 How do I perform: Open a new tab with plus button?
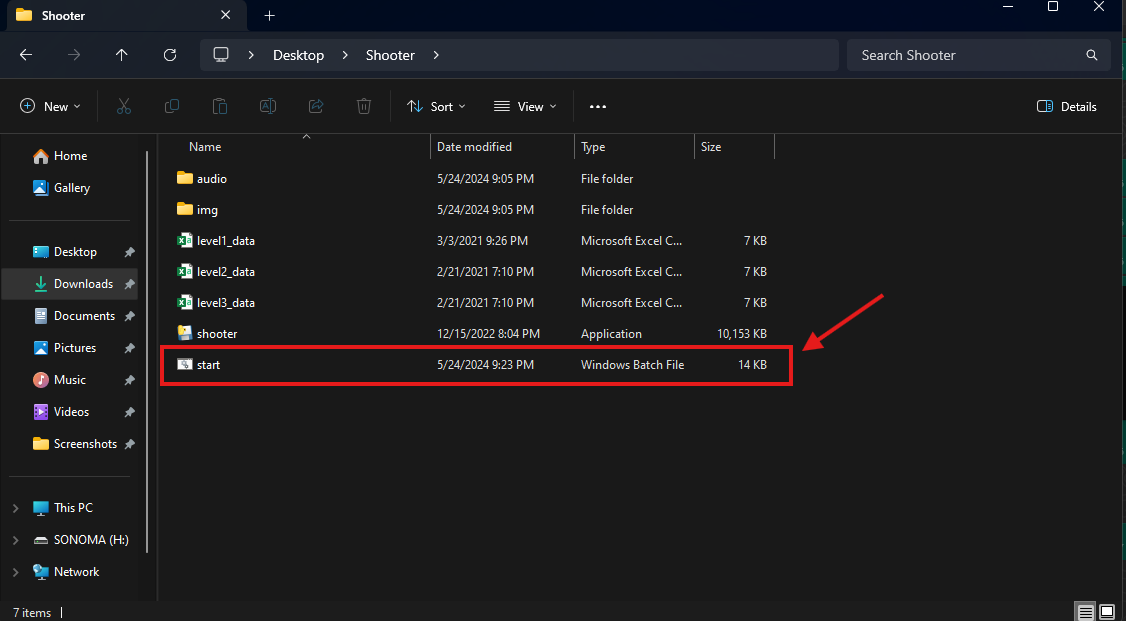269,15
